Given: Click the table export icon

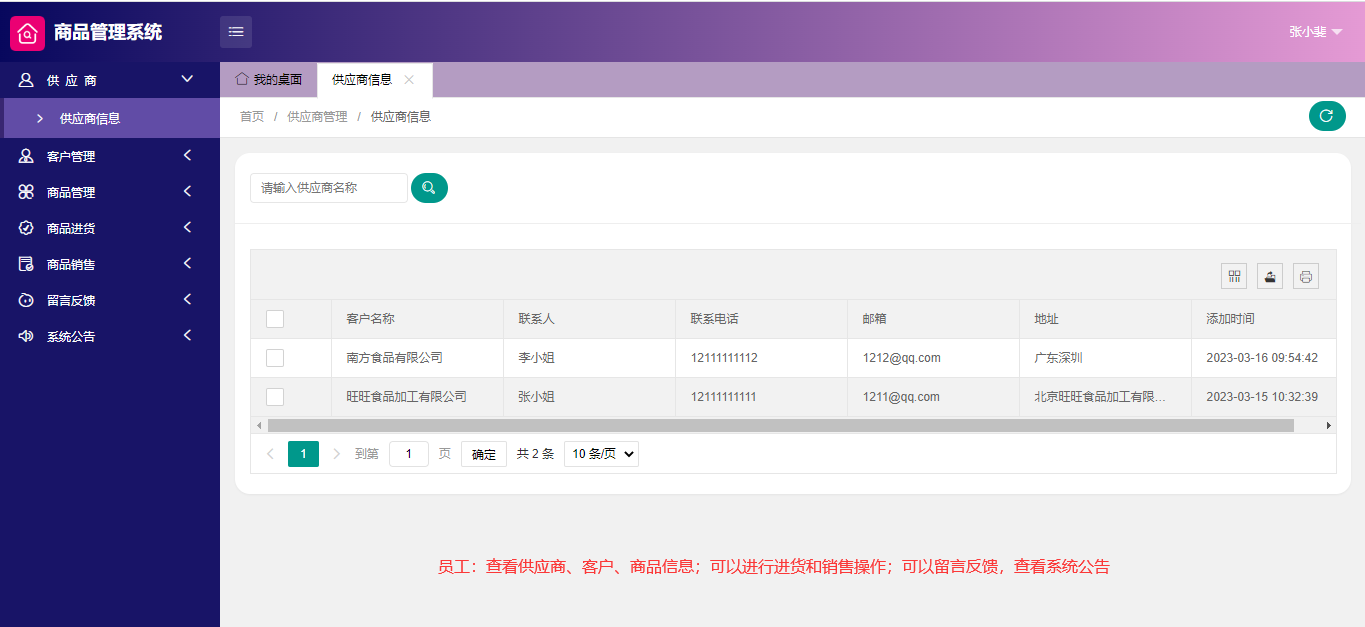Looking at the screenshot, I should coord(1270,276).
